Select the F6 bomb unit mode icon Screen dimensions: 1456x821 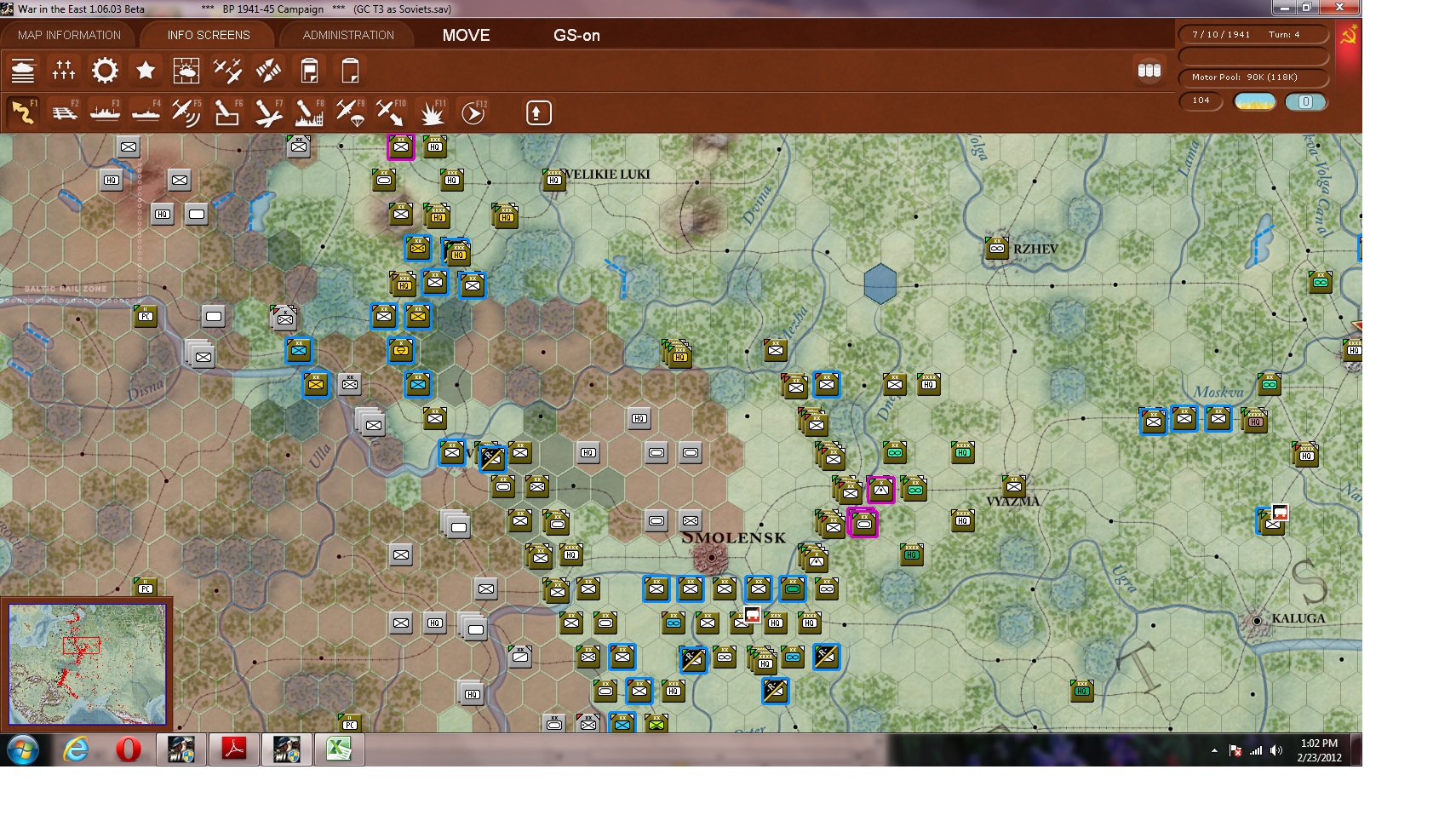[x=227, y=112]
